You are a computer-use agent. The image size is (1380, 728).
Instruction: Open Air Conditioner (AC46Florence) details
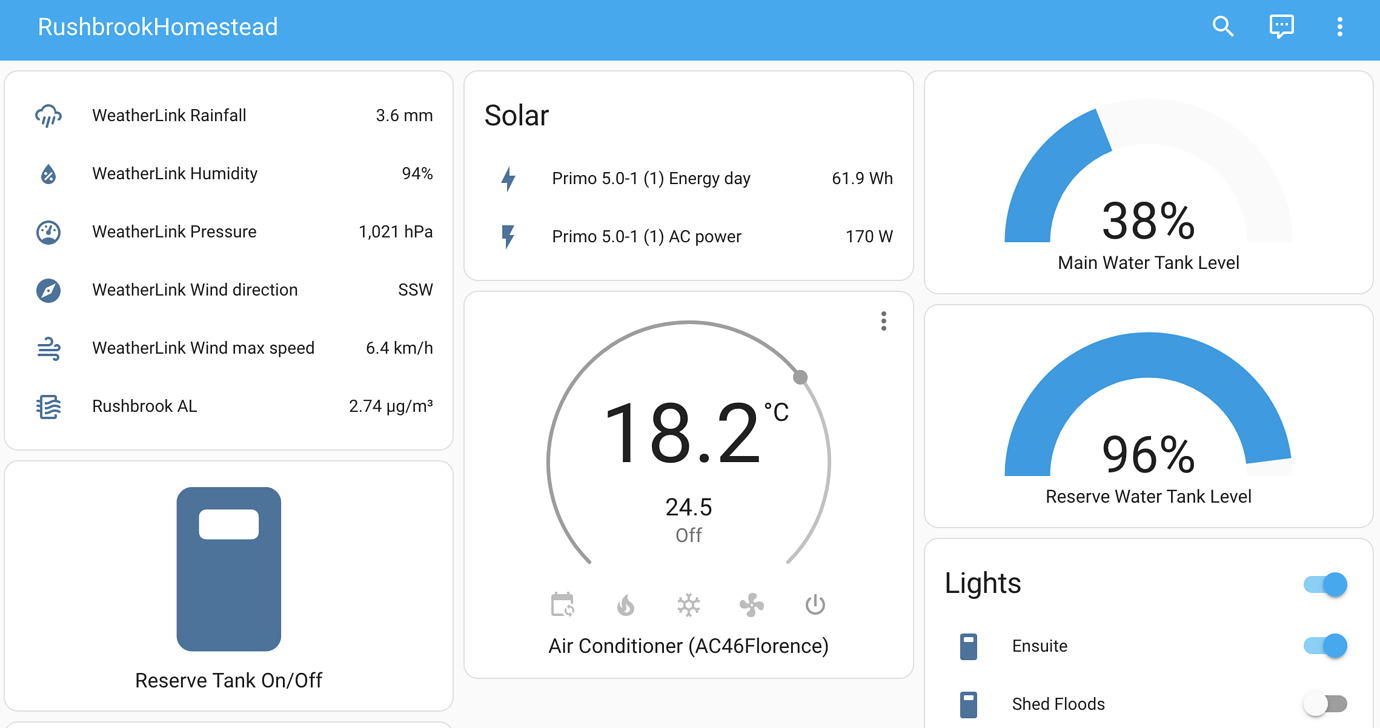click(x=688, y=646)
